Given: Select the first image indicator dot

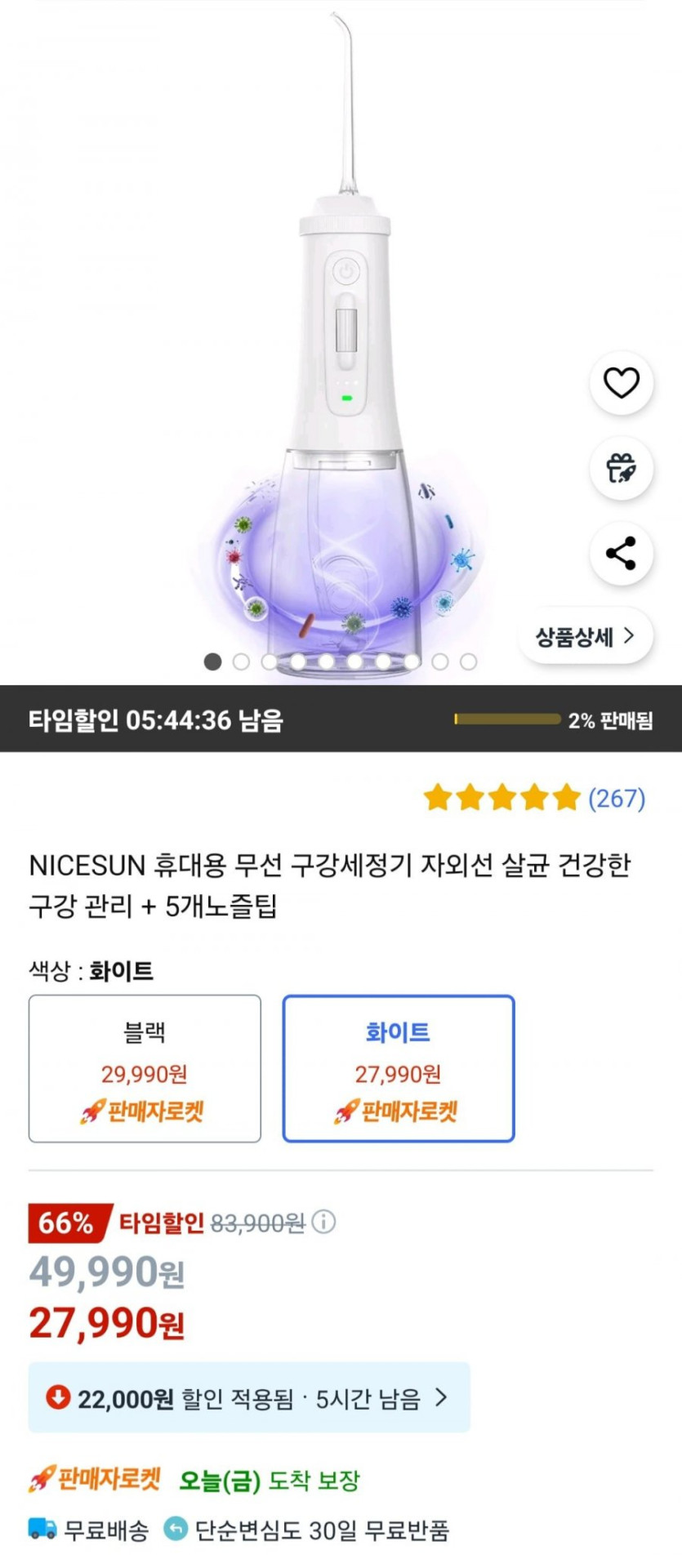Looking at the screenshot, I should click(x=212, y=661).
